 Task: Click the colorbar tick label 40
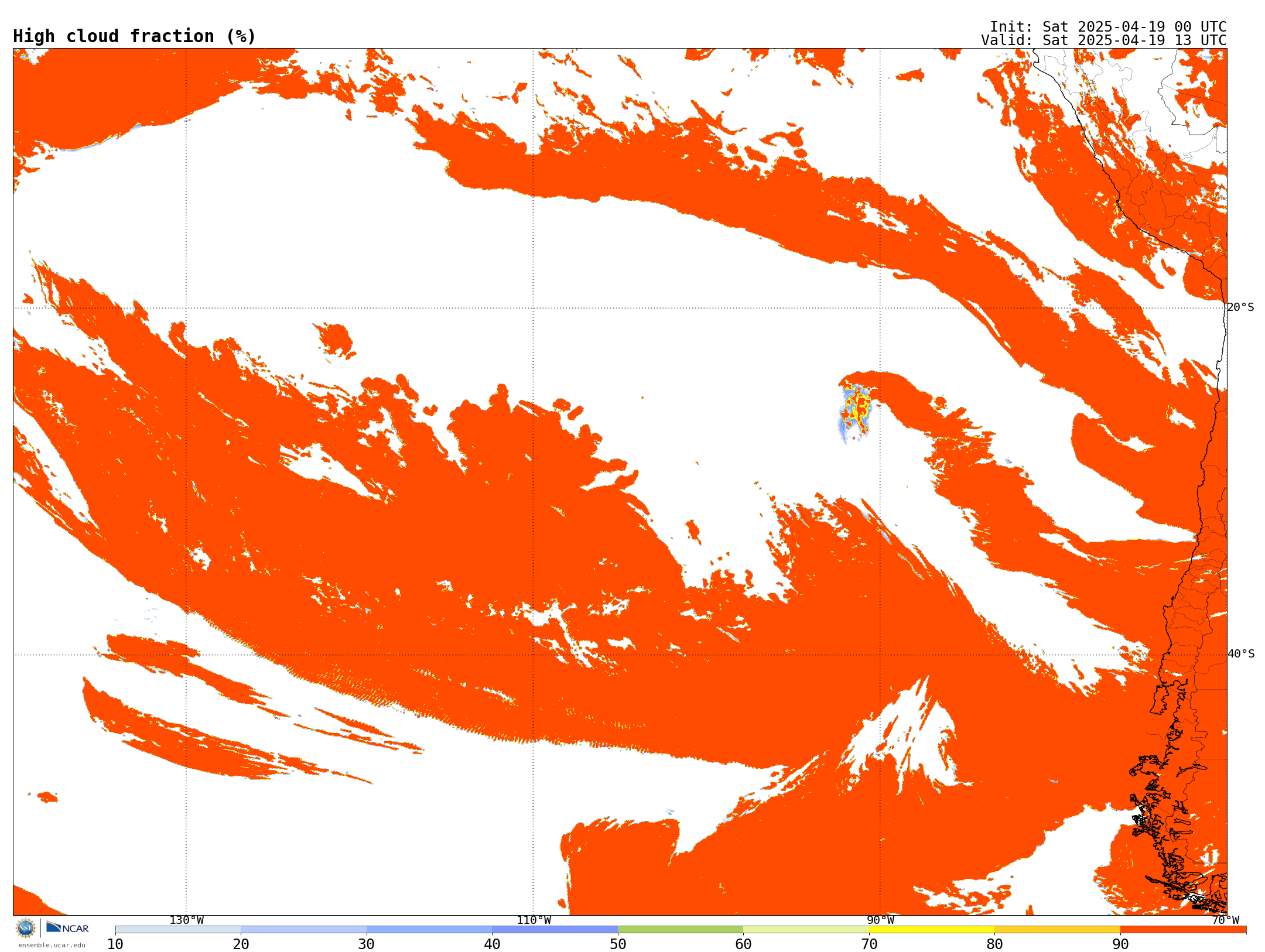coord(492,944)
